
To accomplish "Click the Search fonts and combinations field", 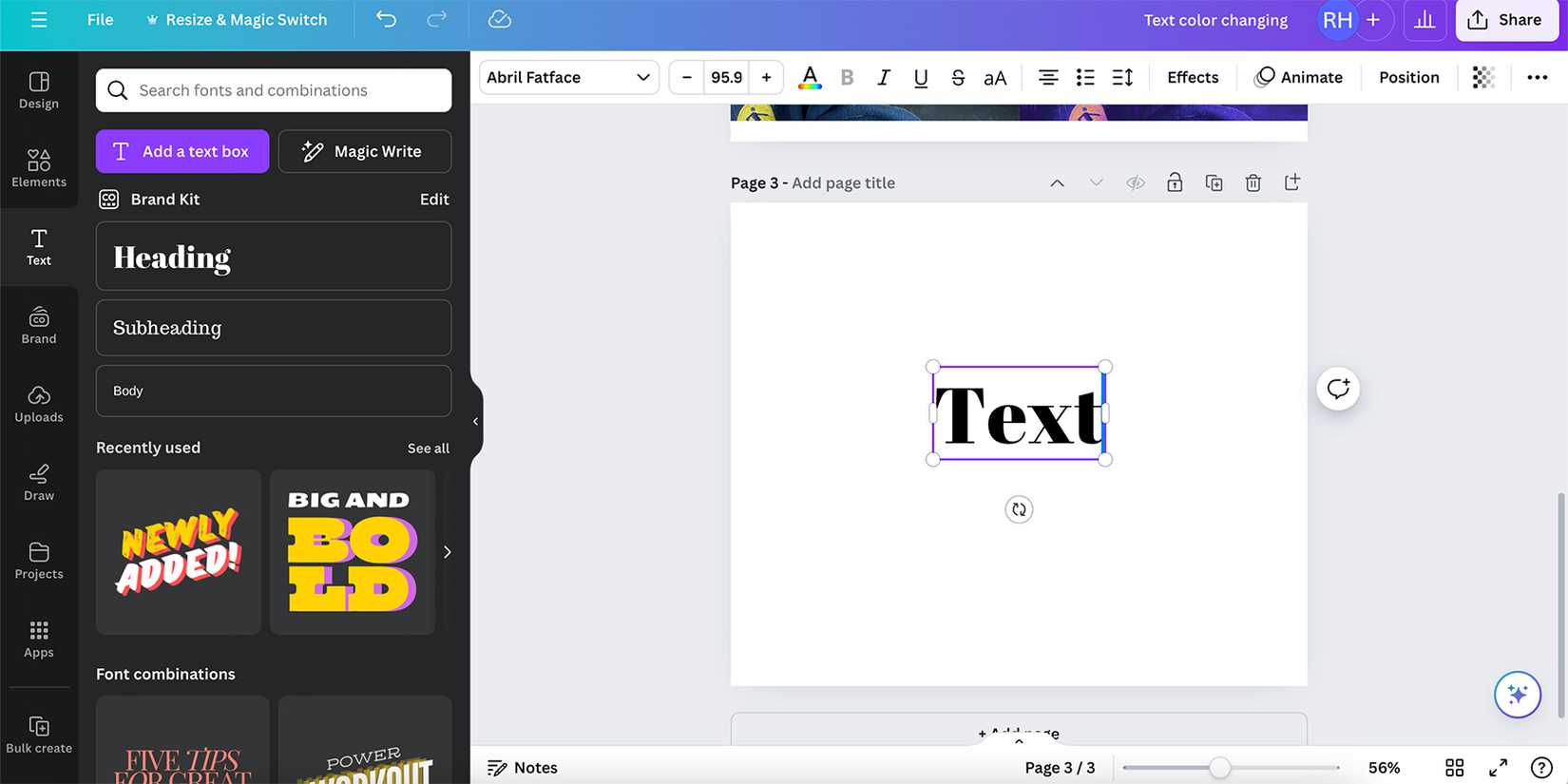I will 274,90.
